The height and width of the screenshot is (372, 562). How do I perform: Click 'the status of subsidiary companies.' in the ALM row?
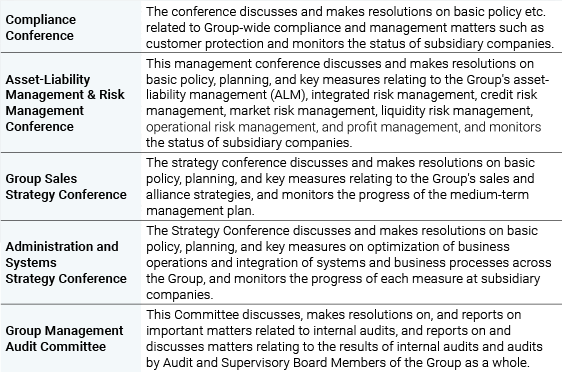click(x=249, y=143)
